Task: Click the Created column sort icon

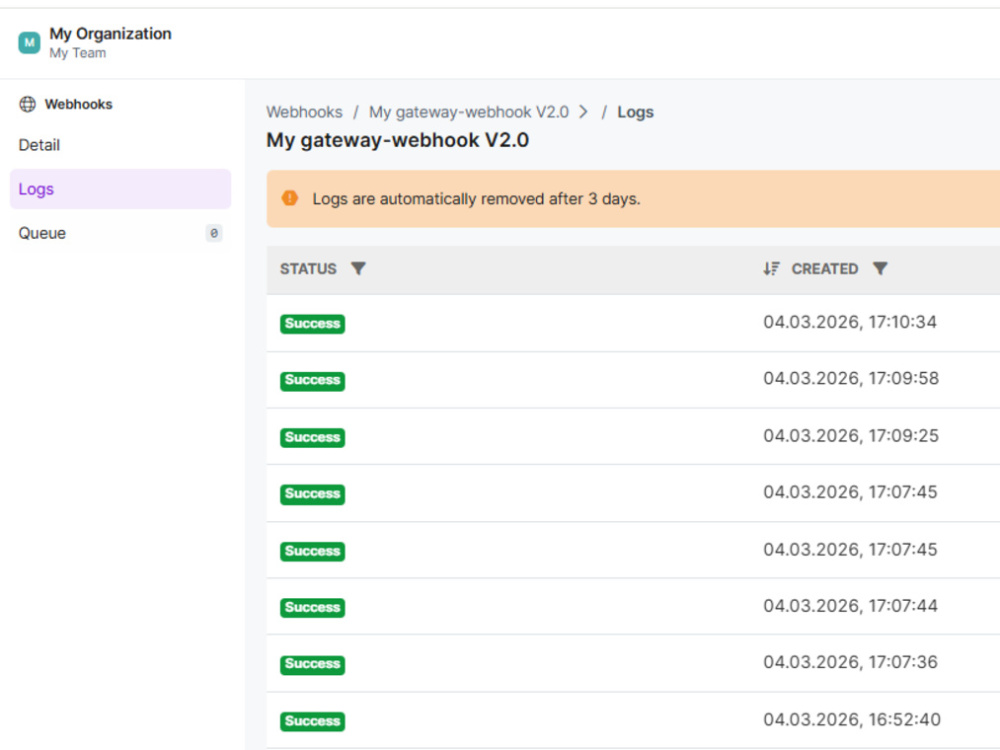Action: (x=771, y=268)
